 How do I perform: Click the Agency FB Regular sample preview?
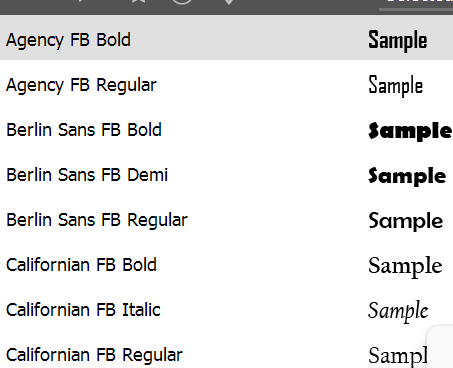click(395, 86)
